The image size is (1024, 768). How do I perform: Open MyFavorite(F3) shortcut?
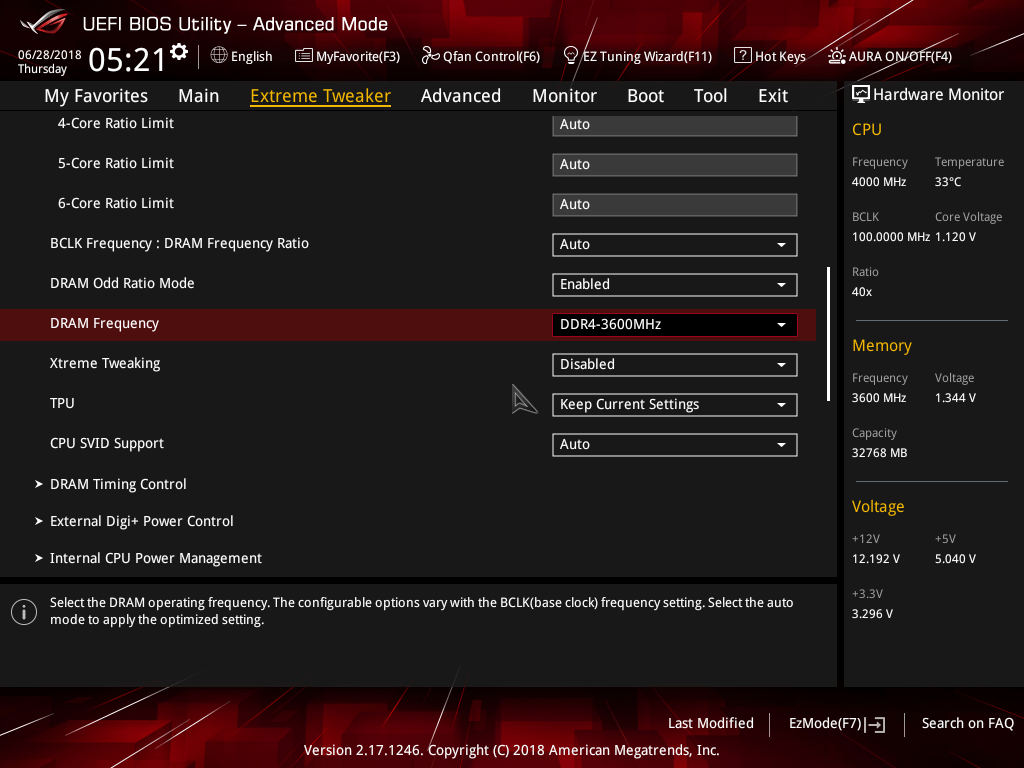coord(358,57)
